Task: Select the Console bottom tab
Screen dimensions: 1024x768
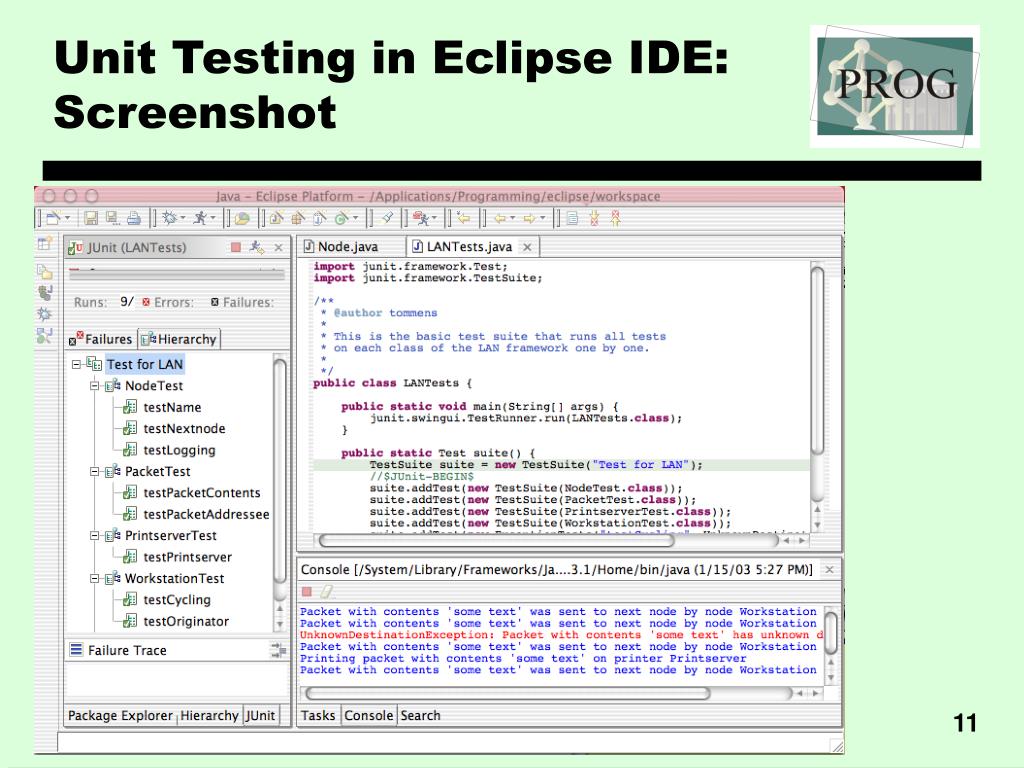Action: coord(368,715)
